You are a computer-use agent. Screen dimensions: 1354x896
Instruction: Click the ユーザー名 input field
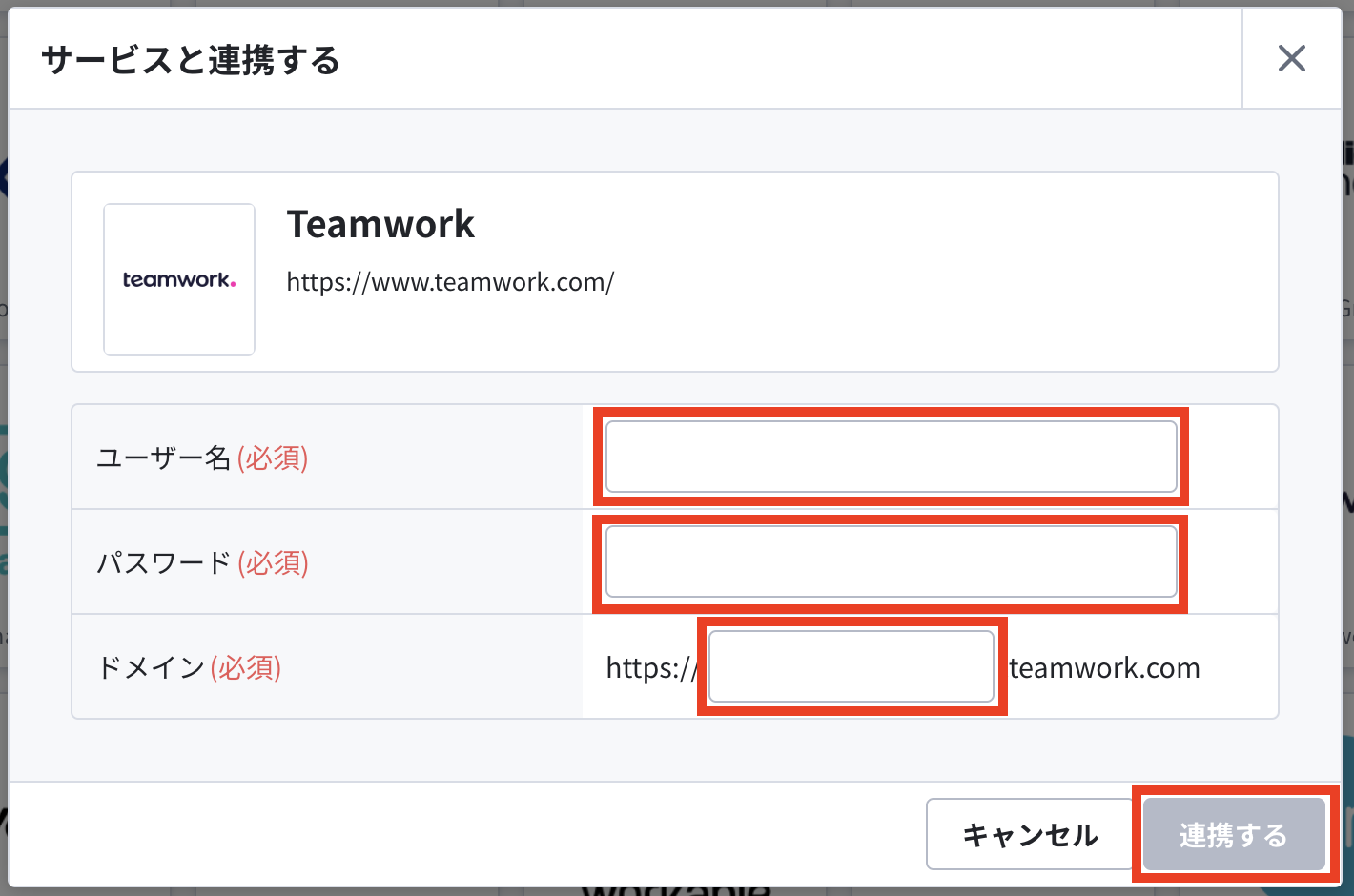point(892,457)
